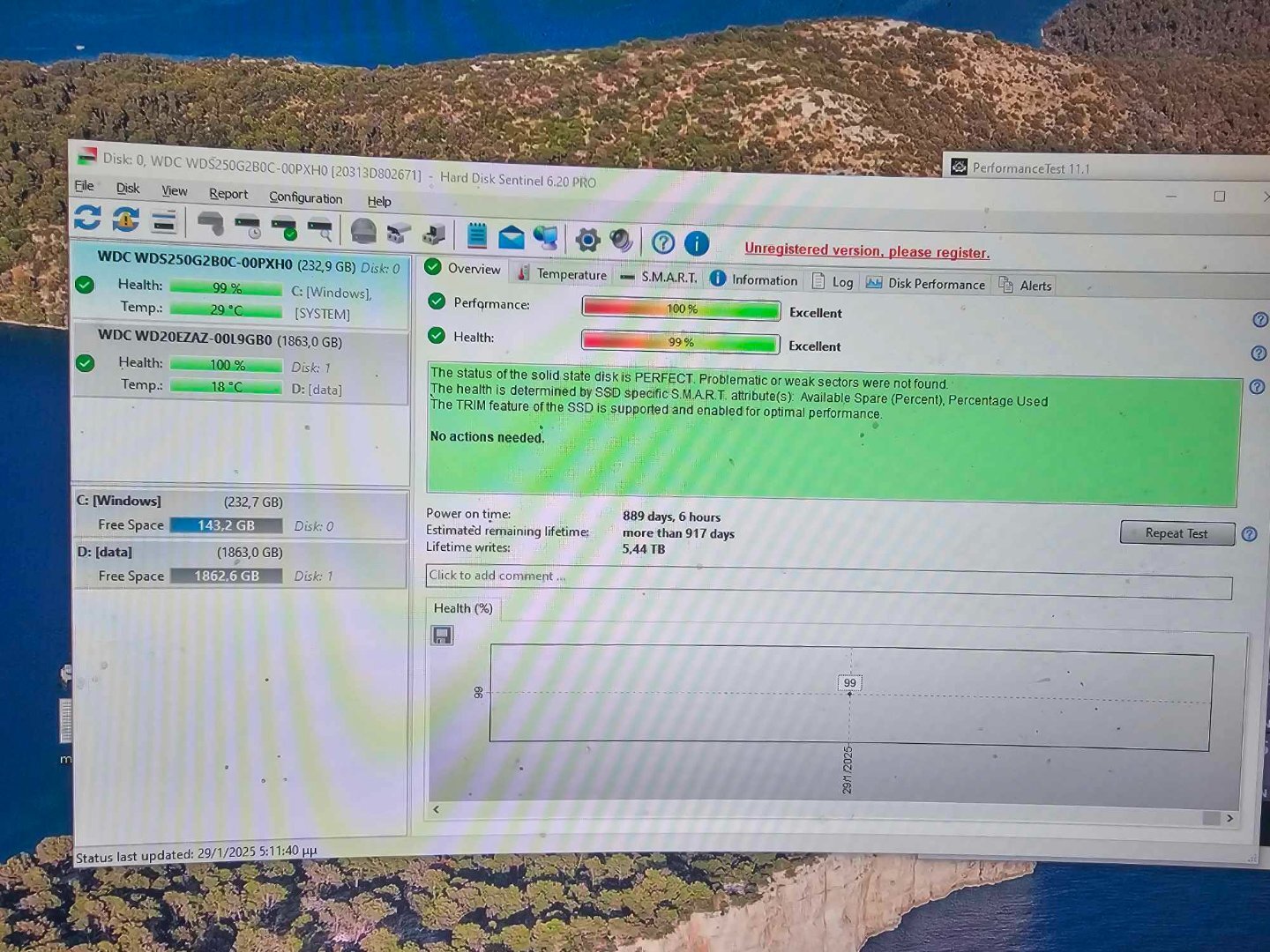Open the View menu
The width and height of the screenshot is (1270, 952).
pos(175,190)
